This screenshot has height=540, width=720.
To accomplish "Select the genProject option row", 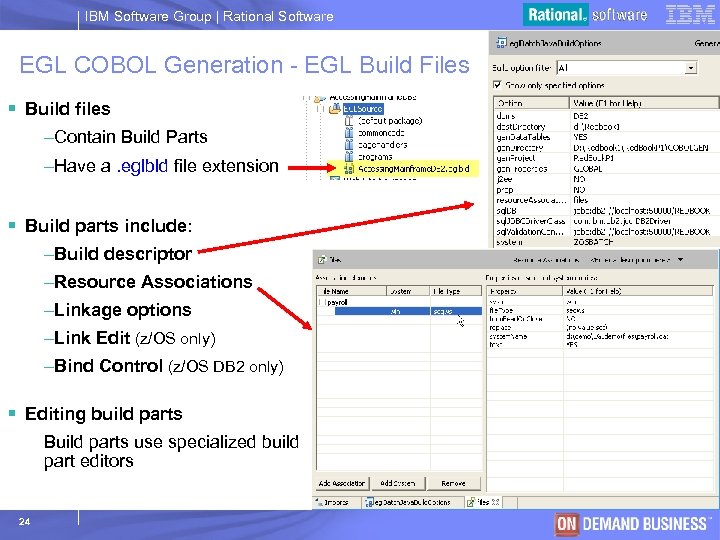I will [606, 158].
